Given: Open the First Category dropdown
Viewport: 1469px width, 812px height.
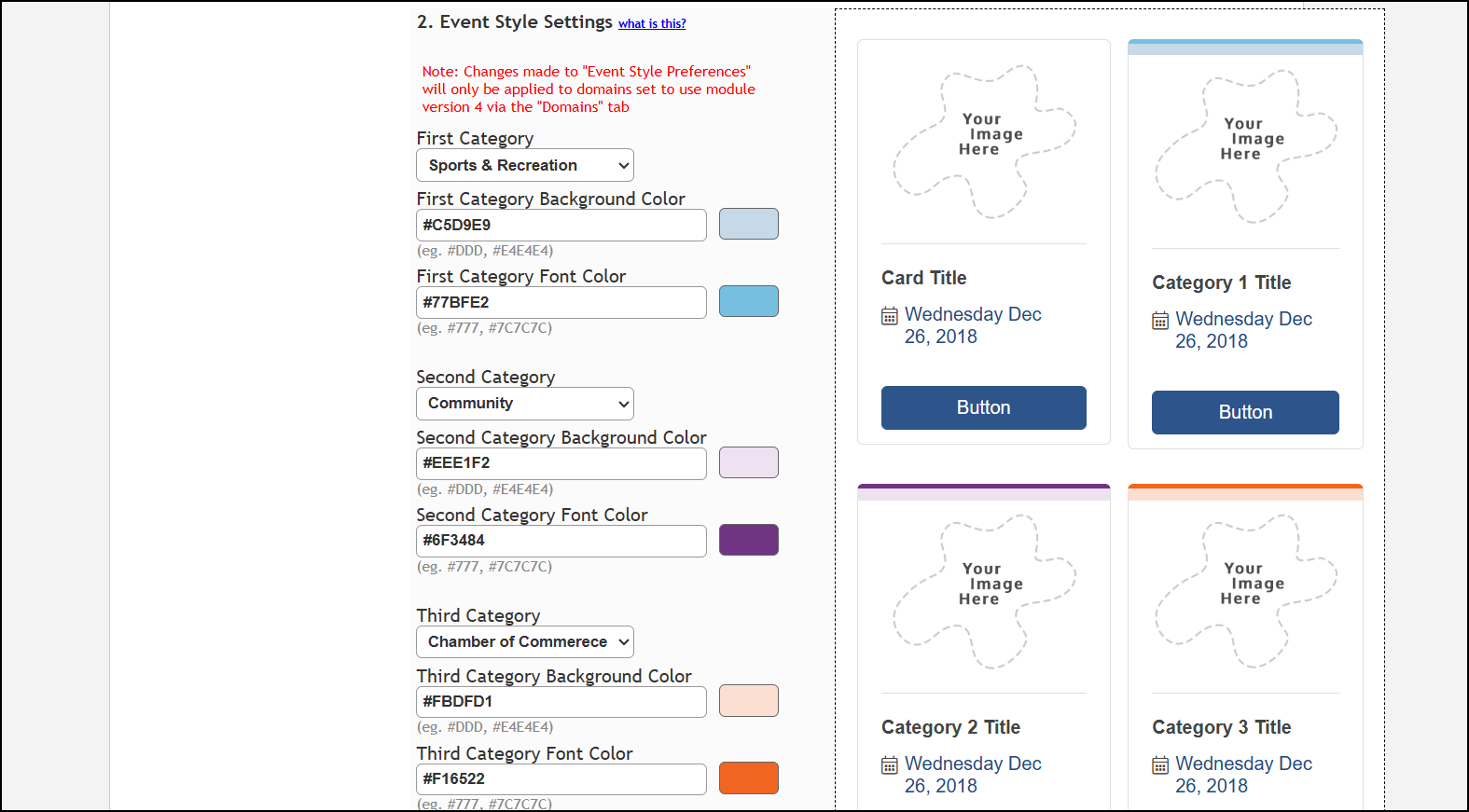Looking at the screenshot, I should click(525, 166).
